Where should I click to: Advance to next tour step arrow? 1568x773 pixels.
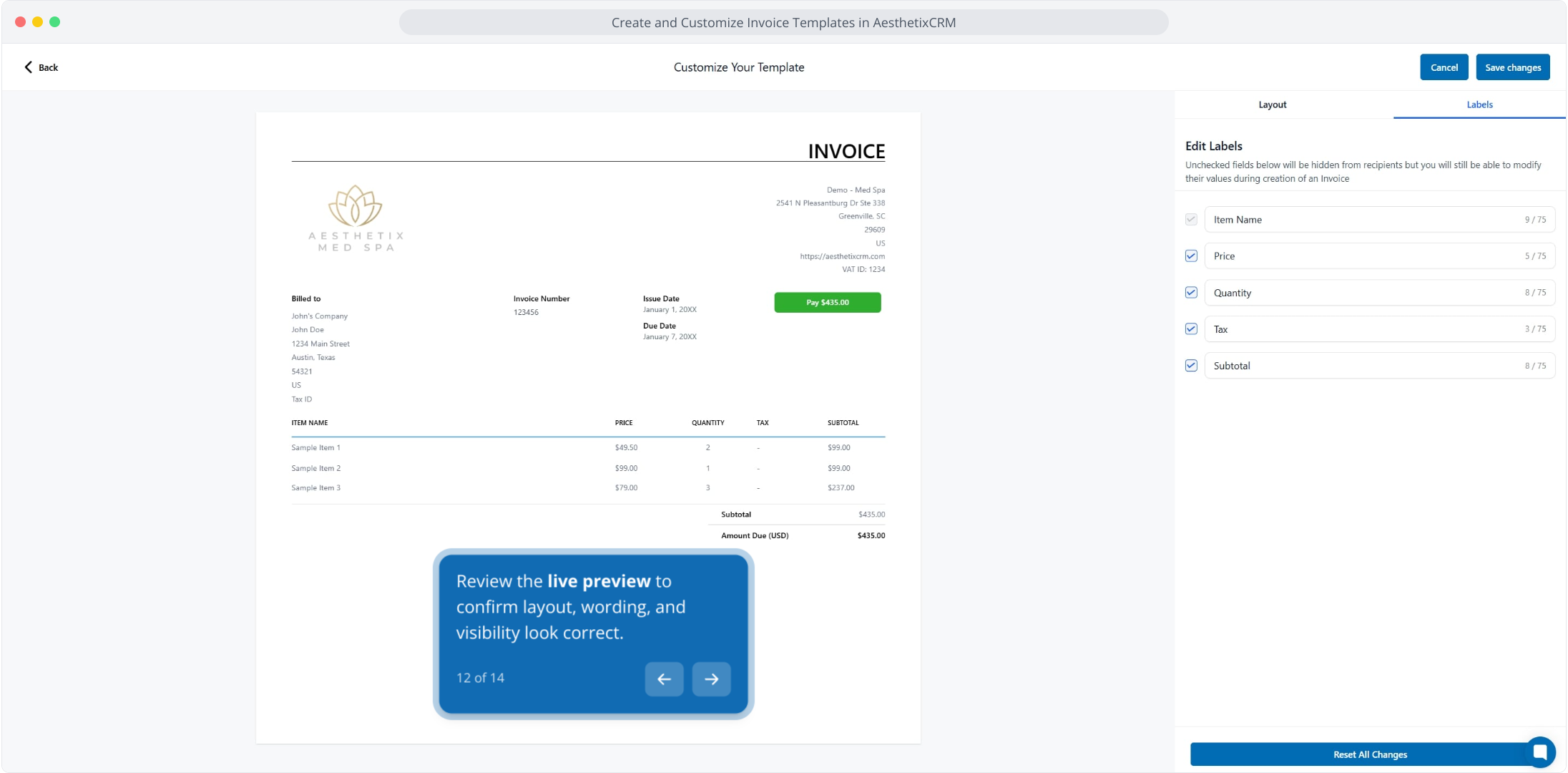[x=711, y=679]
